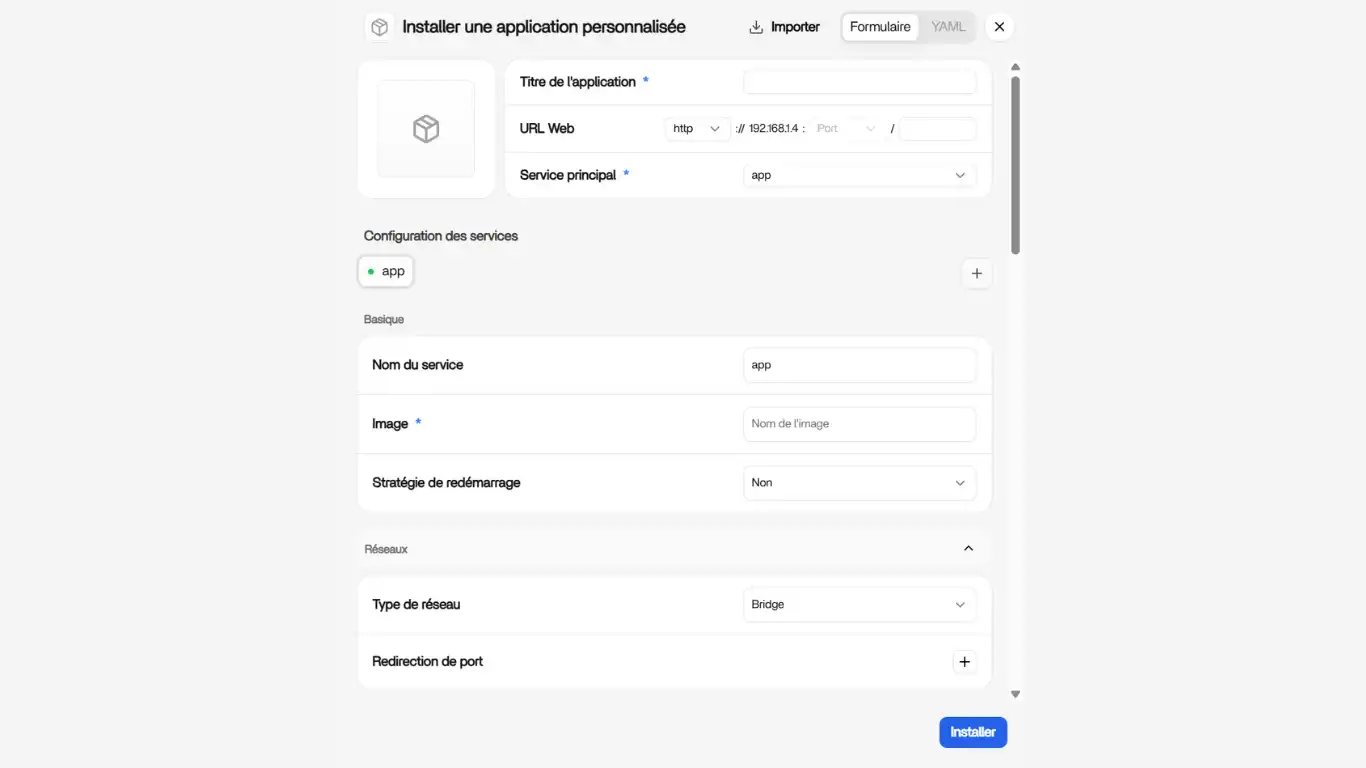Image resolution: width=1366 pixels, height=768 pixels.
Task: Click the scrollbar down arrow
Action: point(1015,694)
